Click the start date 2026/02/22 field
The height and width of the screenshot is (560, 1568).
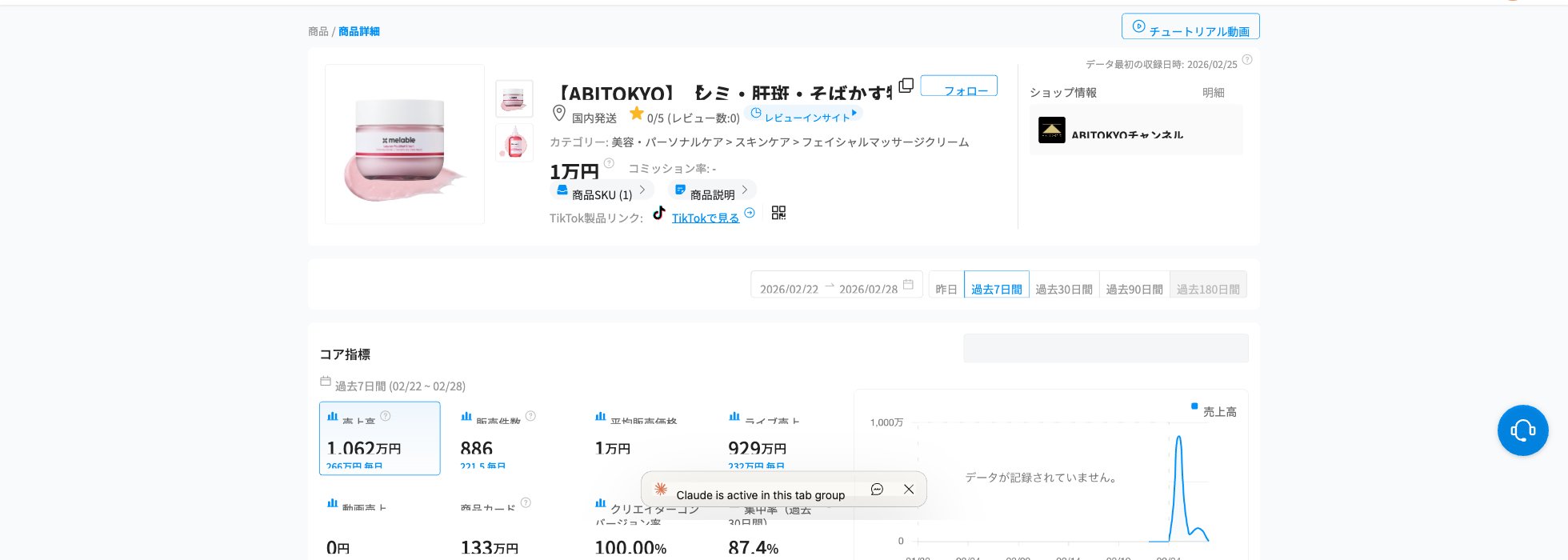point(789,289)
